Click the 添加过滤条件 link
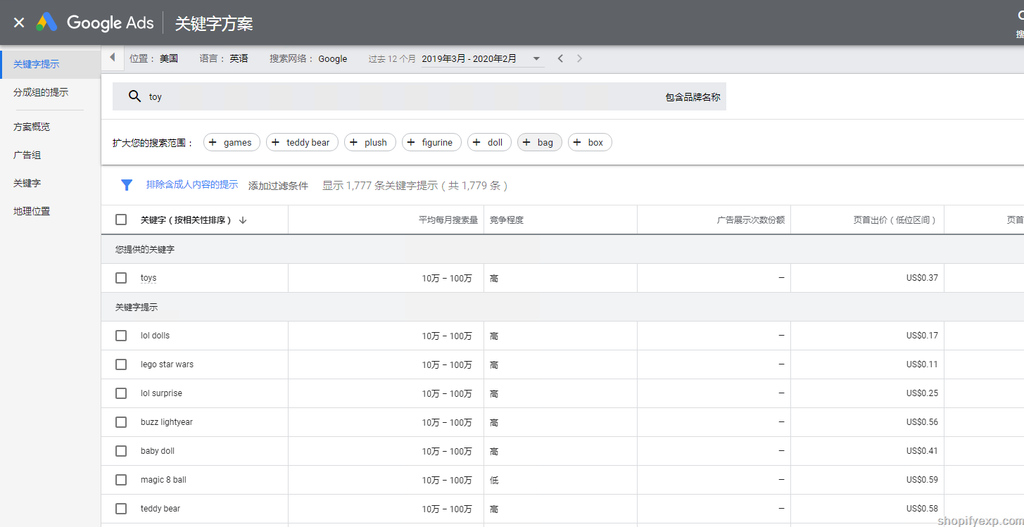The image size is (1024, 527). 278,186
